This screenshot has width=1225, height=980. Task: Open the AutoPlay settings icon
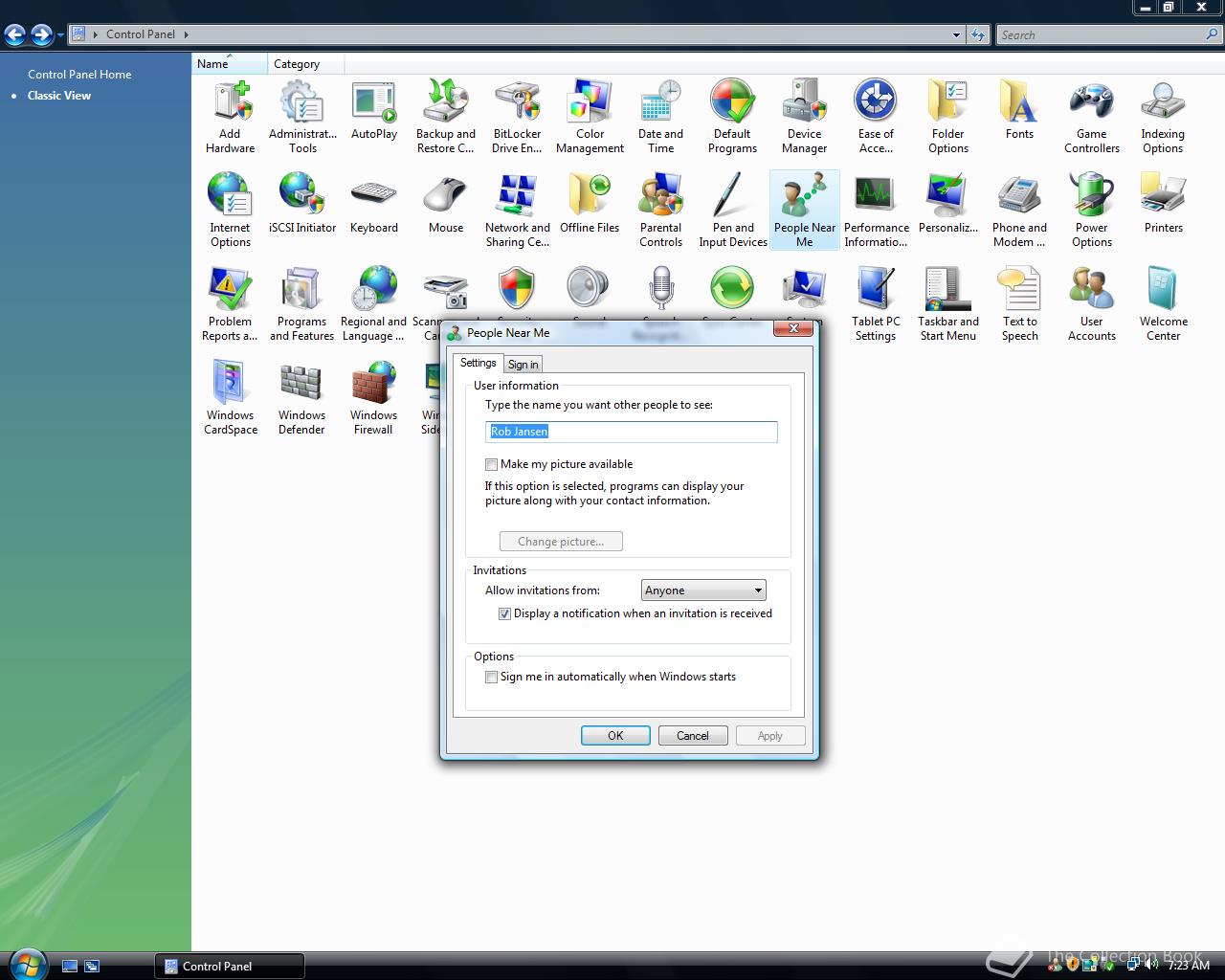pos(374,111)
